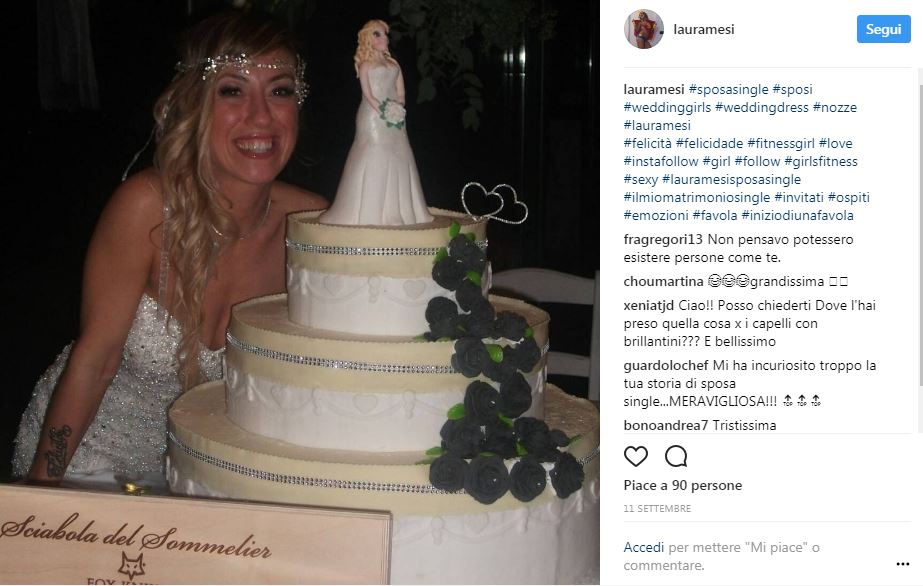Click the Accedi login link
Screen dimensions: 923x586
pos(644,548)
